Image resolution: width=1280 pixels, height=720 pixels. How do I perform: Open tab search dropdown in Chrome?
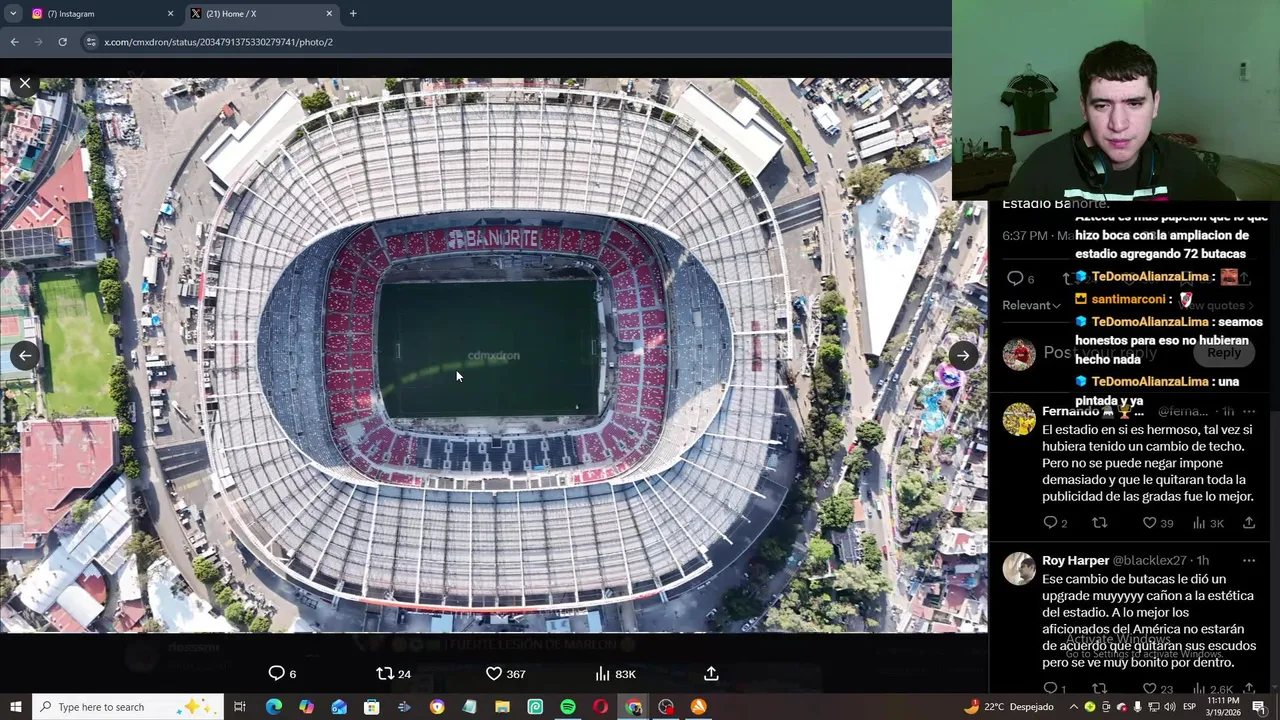pos(13,13)
